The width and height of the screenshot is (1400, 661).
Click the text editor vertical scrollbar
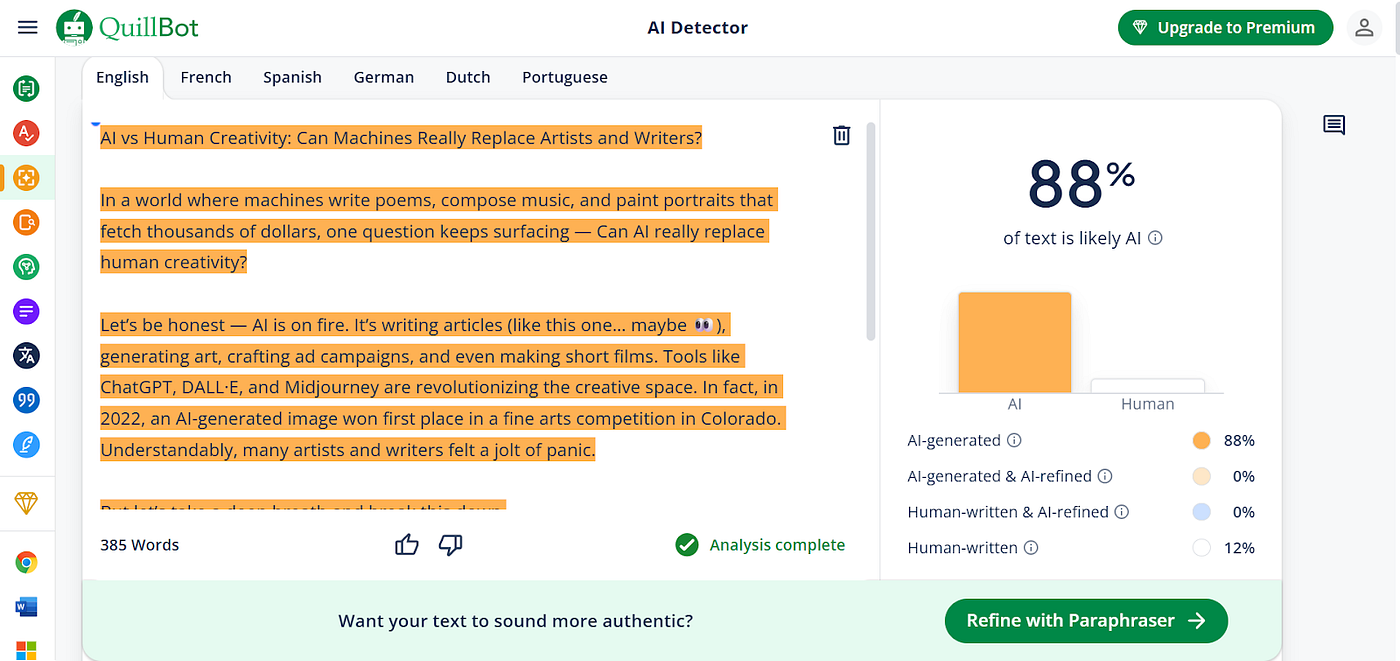871,232
